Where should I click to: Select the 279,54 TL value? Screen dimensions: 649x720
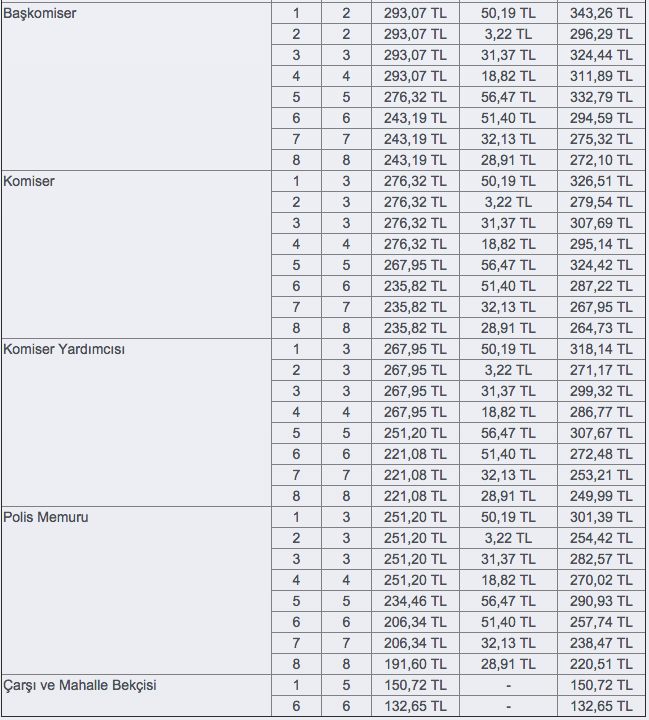(603, 202)
